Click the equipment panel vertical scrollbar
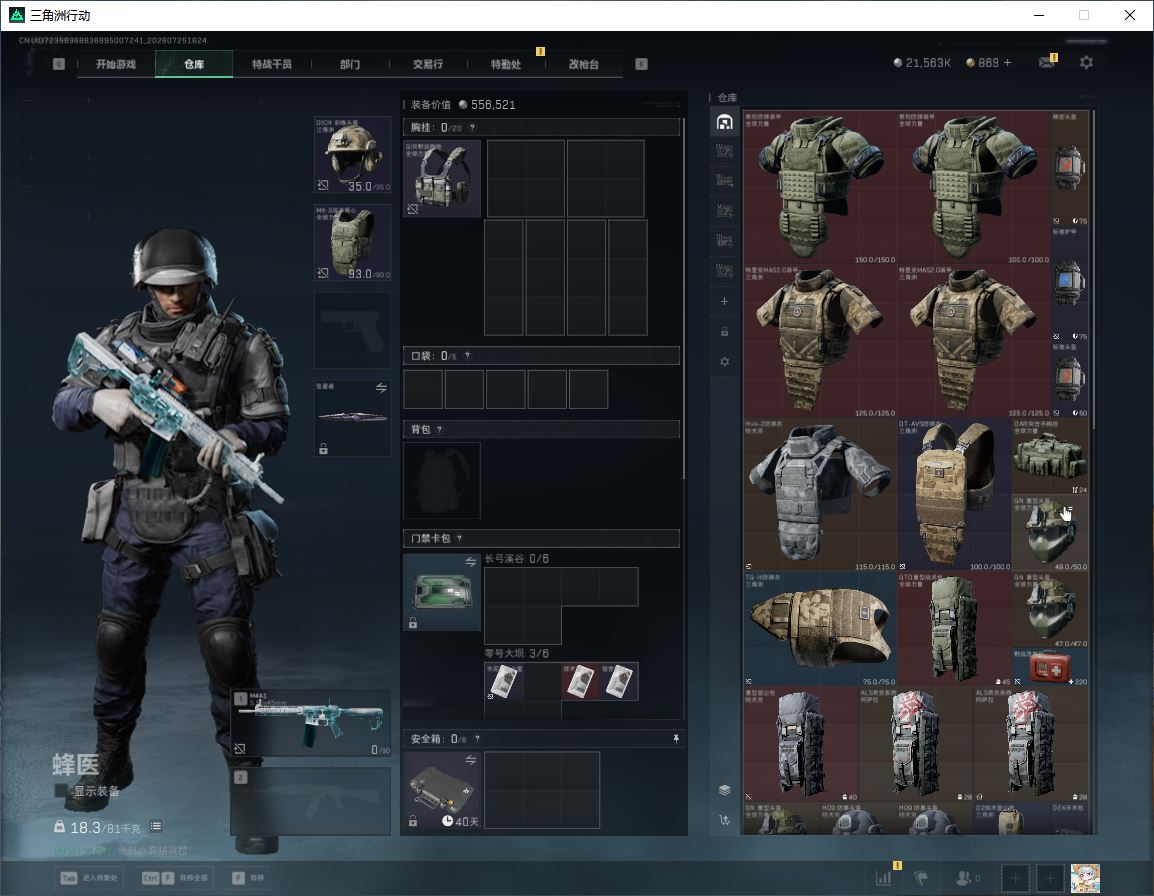 coord(684,298)
